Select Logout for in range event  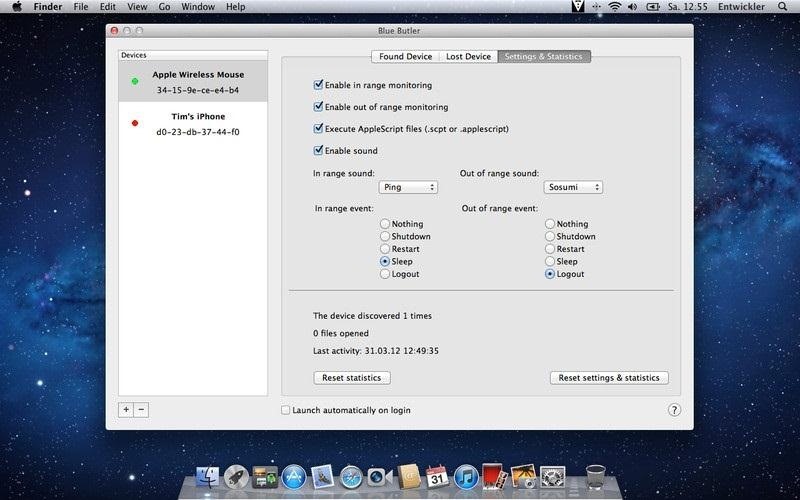coord(385,274)
